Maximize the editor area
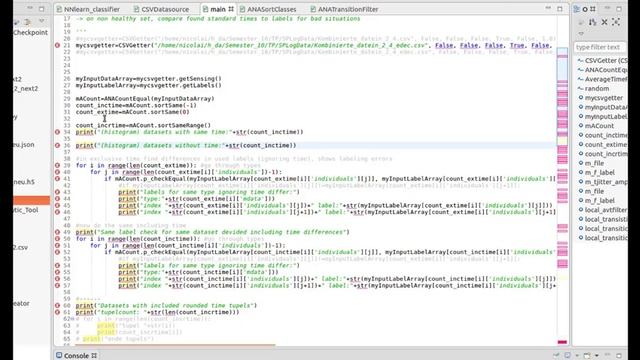 (560, 9)
